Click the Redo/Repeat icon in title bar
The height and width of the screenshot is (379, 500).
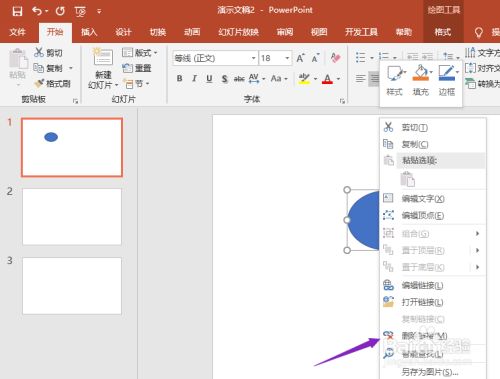60,11
